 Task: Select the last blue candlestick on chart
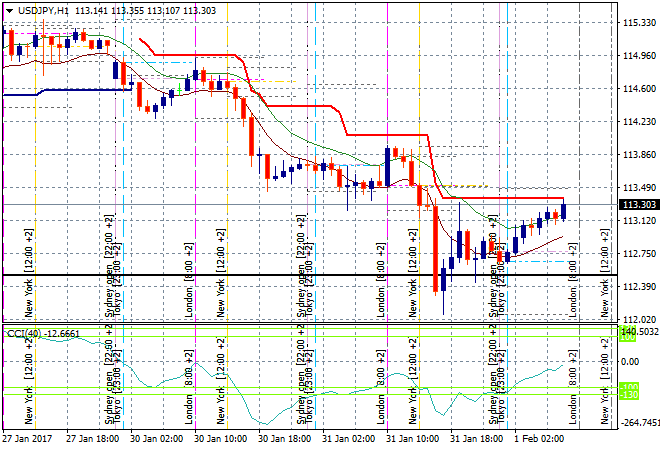[564, 211]
